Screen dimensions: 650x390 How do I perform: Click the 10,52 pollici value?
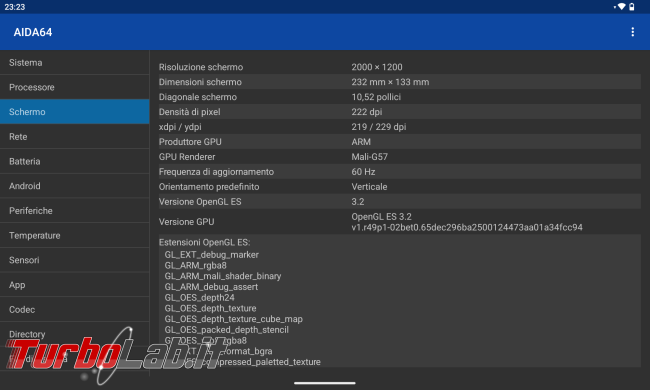tap(376, 97)
